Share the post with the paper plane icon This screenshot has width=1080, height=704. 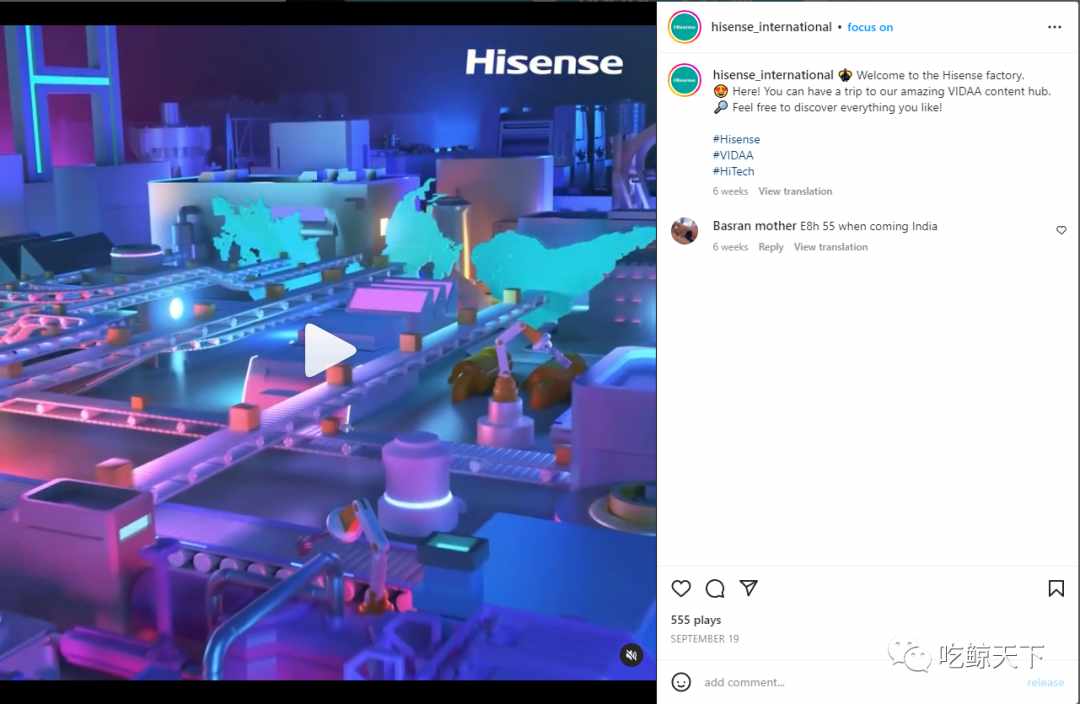[749, 588]
